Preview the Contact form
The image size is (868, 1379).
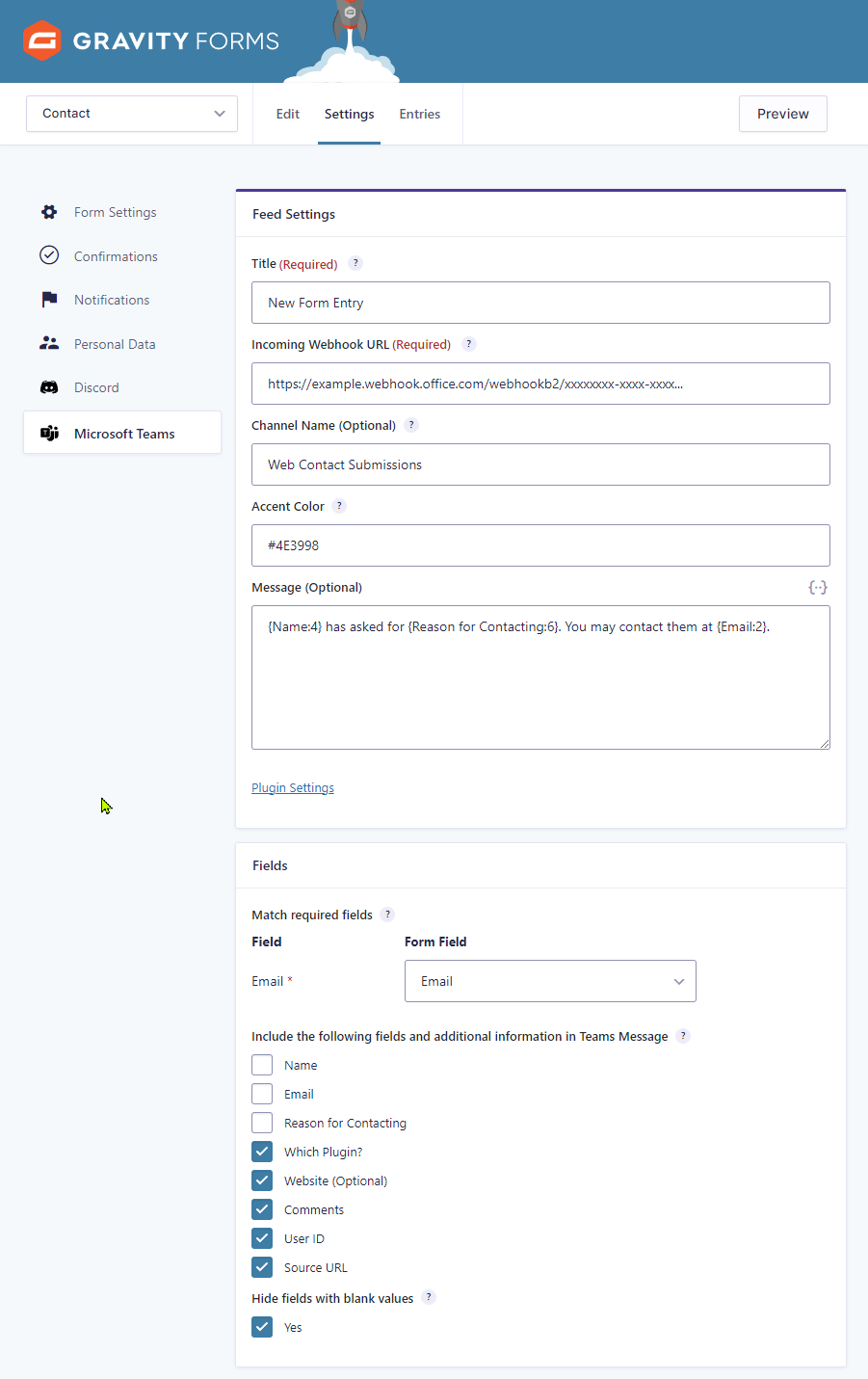782,113
